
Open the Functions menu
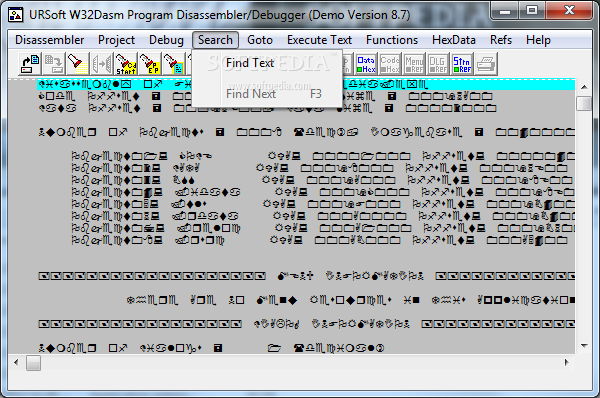click(392, 40)
